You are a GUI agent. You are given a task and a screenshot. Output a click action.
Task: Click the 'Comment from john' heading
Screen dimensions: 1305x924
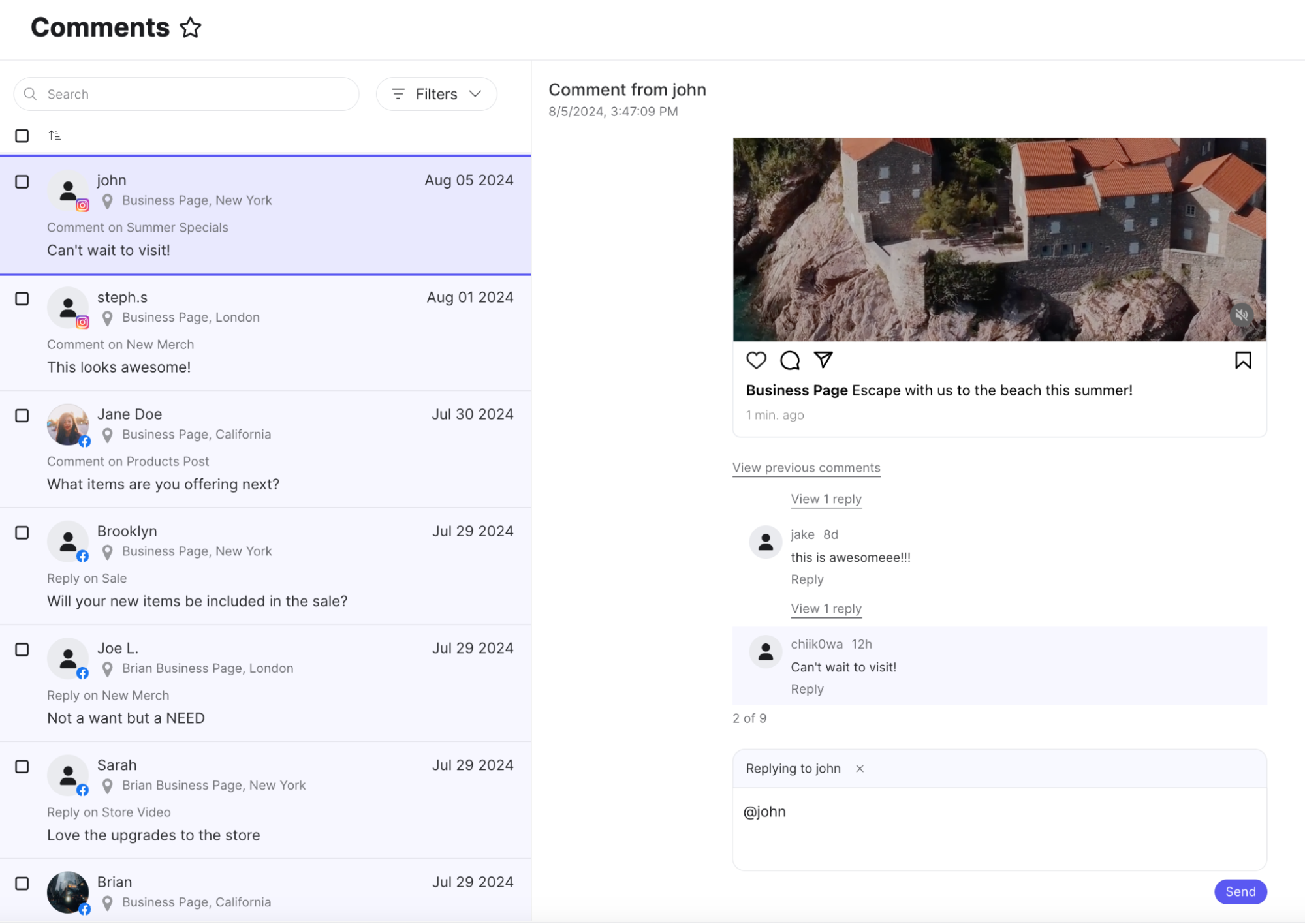coord(627,89)
